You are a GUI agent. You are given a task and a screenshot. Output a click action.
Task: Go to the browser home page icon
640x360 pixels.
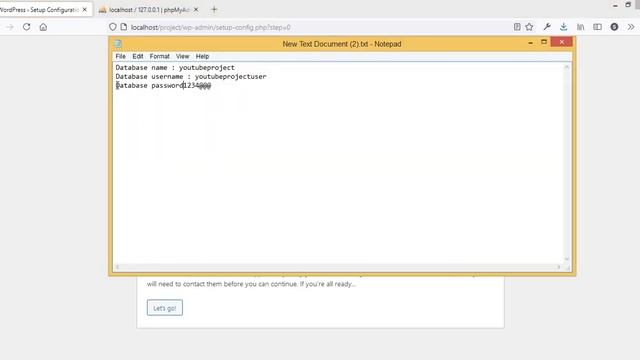click(x=43, y=27)
